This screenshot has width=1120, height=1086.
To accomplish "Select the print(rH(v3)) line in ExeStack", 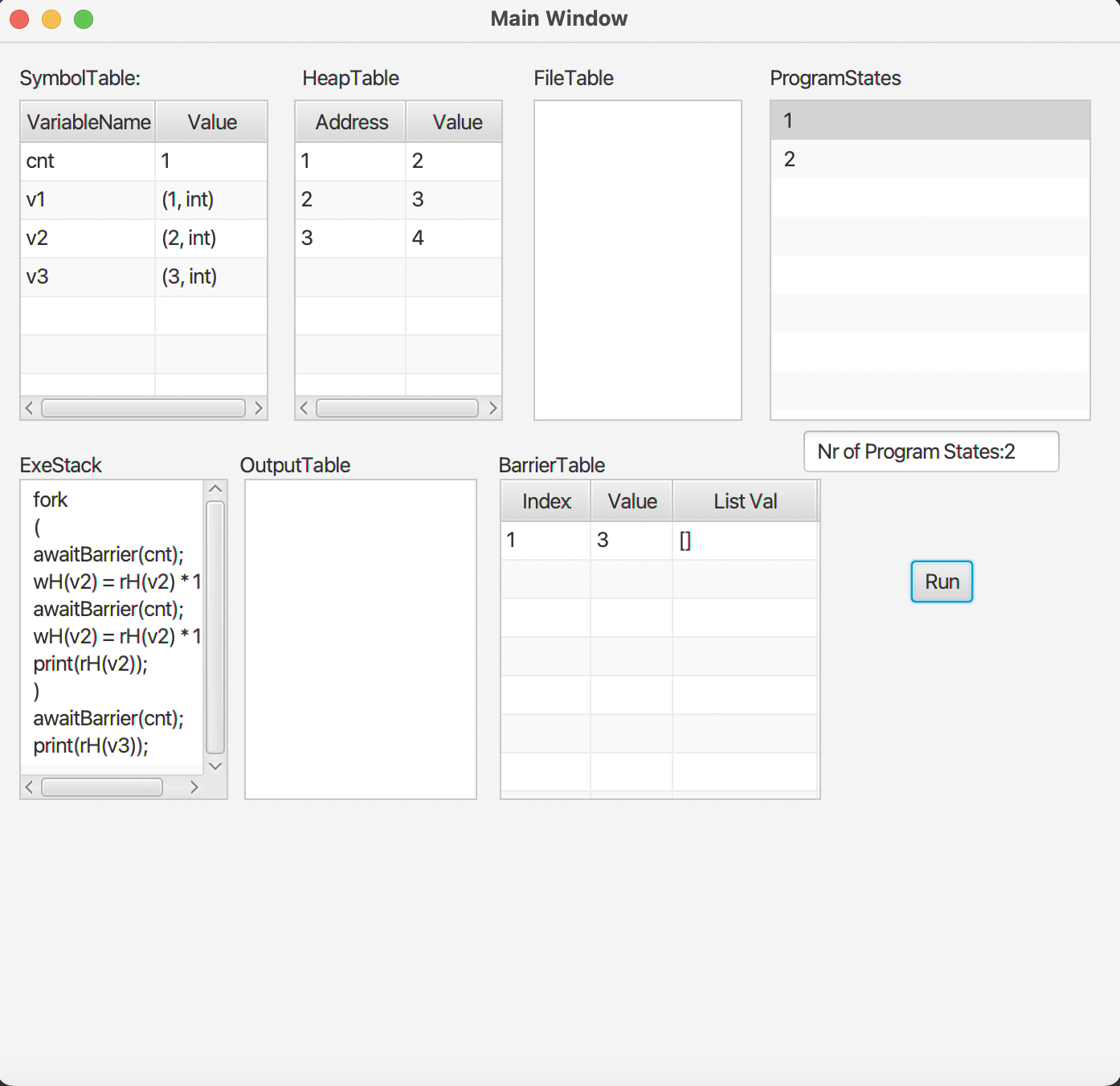I will click(91, 745).
